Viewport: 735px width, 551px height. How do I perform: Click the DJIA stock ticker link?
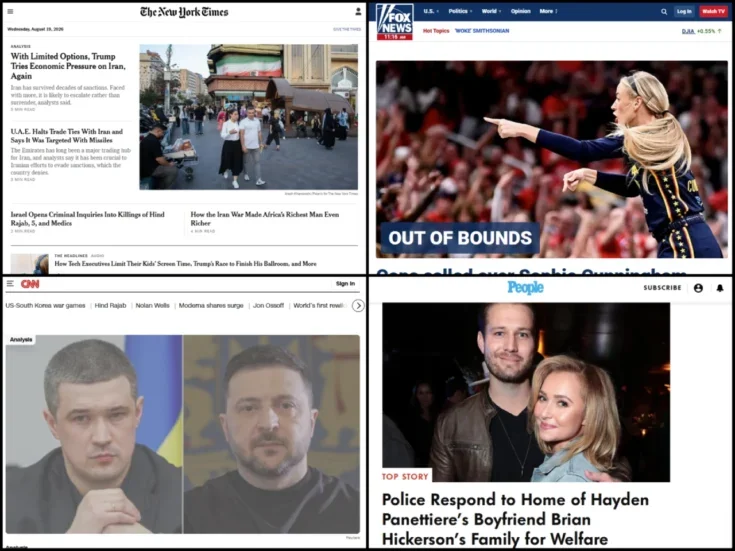[x=688, y=31]
